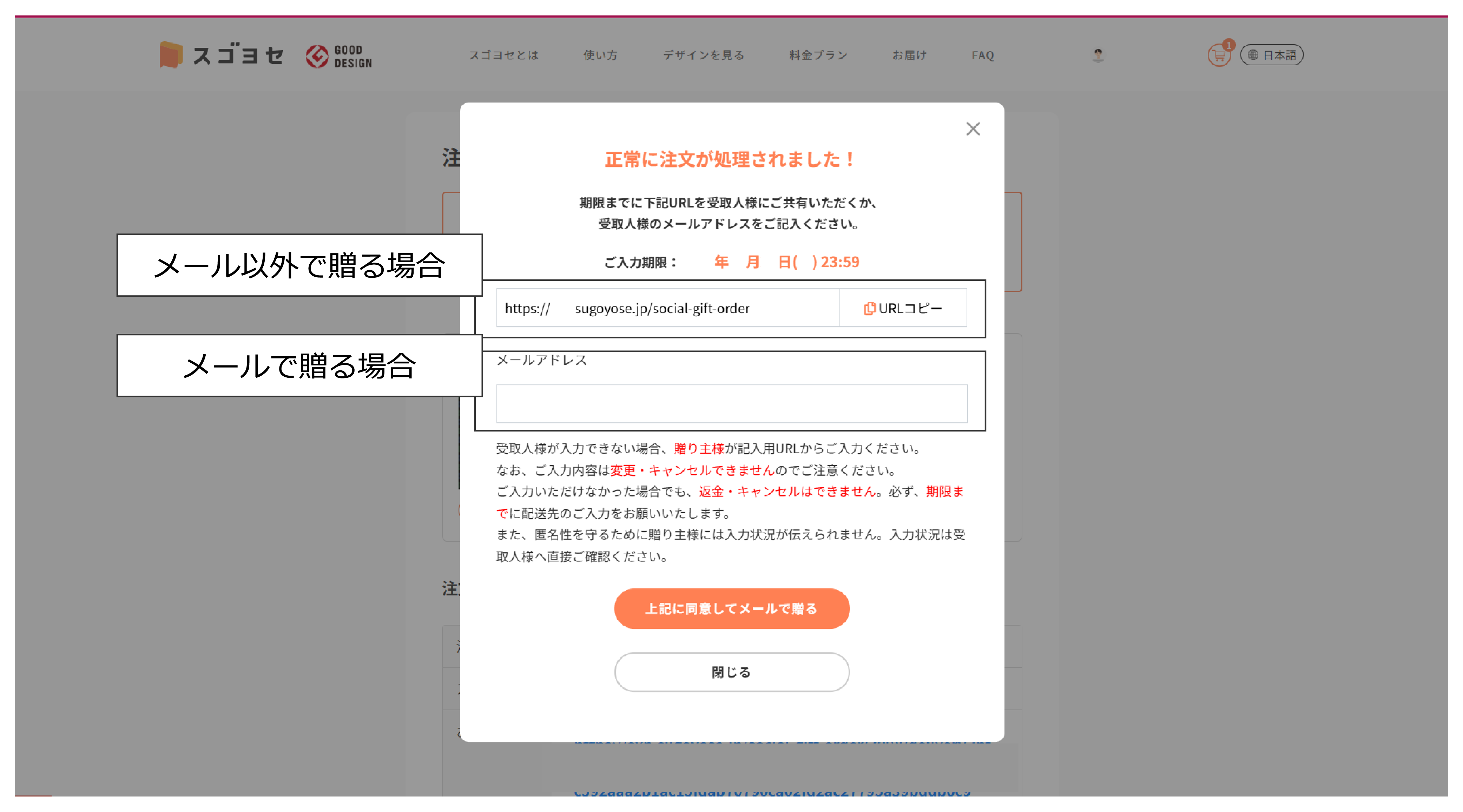Select the お届け navigation item
Viewport: 1463px width, 812px height.
(909, 55)
